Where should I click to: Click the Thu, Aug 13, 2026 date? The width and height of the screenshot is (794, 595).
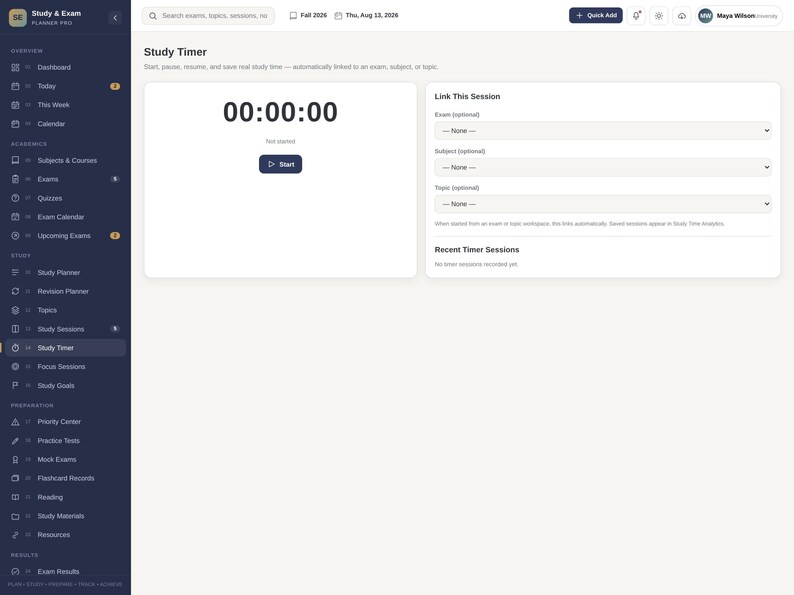pos(366,16)
